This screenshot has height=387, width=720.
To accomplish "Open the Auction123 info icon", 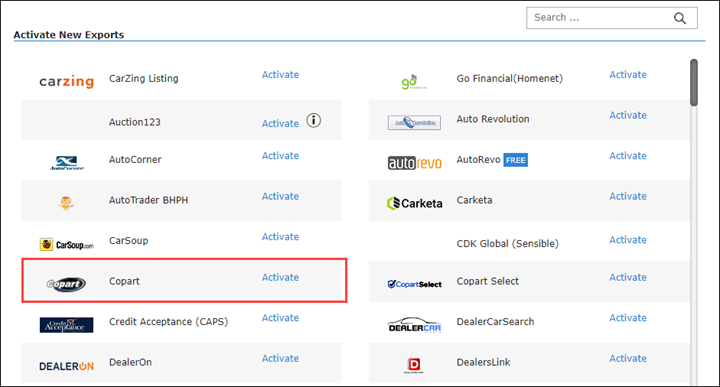I will [314, 120].
